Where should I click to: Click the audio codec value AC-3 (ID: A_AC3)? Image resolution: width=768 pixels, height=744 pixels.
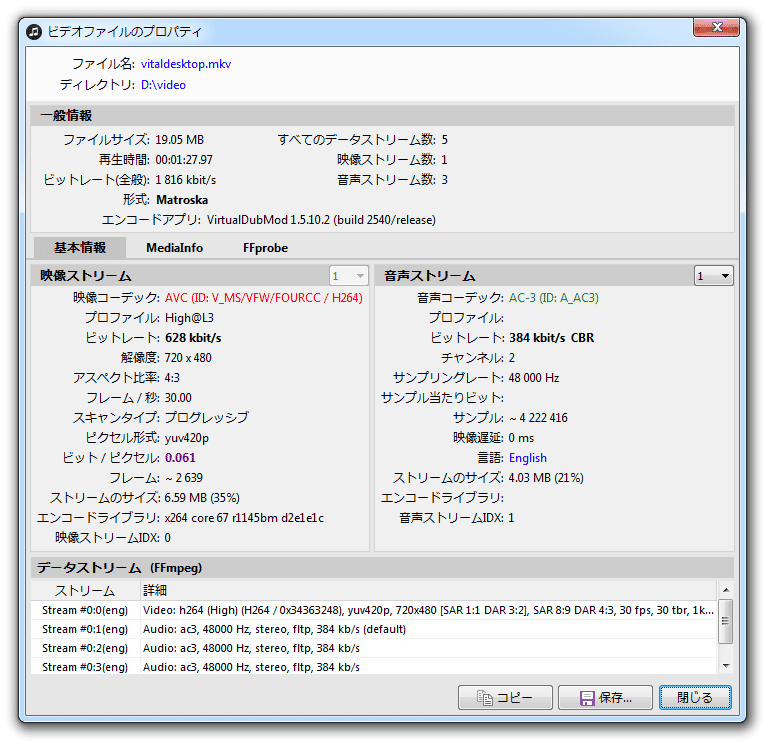(x=553, y=298)
